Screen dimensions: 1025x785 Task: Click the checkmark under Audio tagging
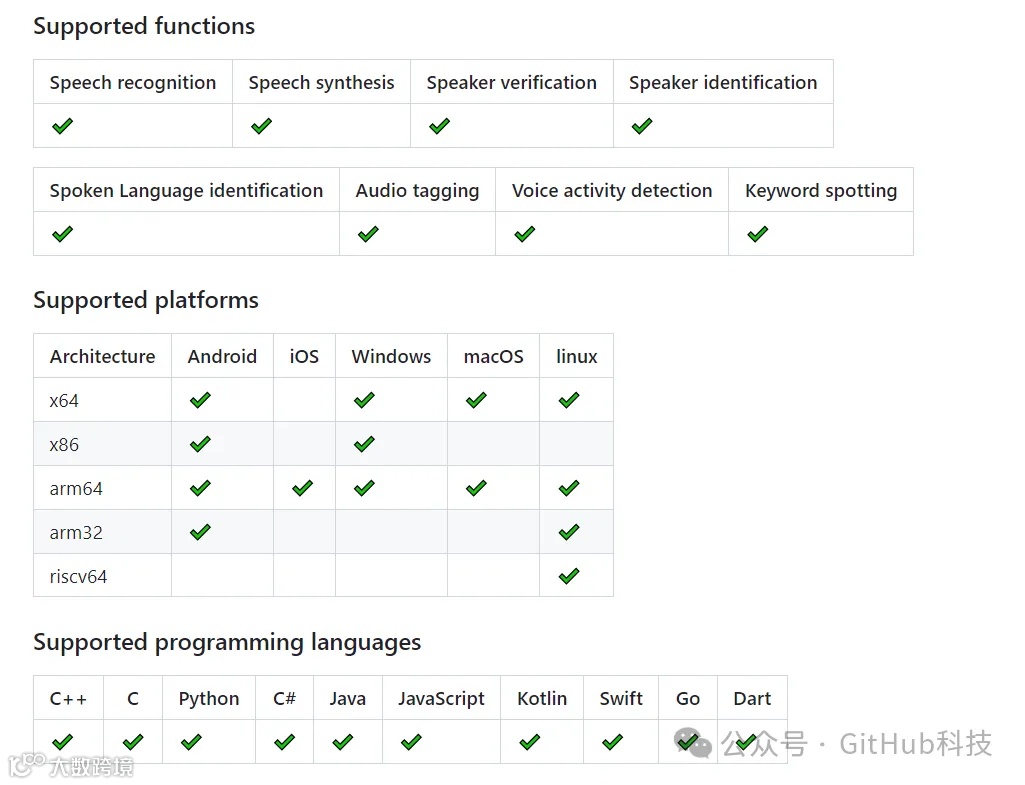pyautogui.click(x=368, y=234)
